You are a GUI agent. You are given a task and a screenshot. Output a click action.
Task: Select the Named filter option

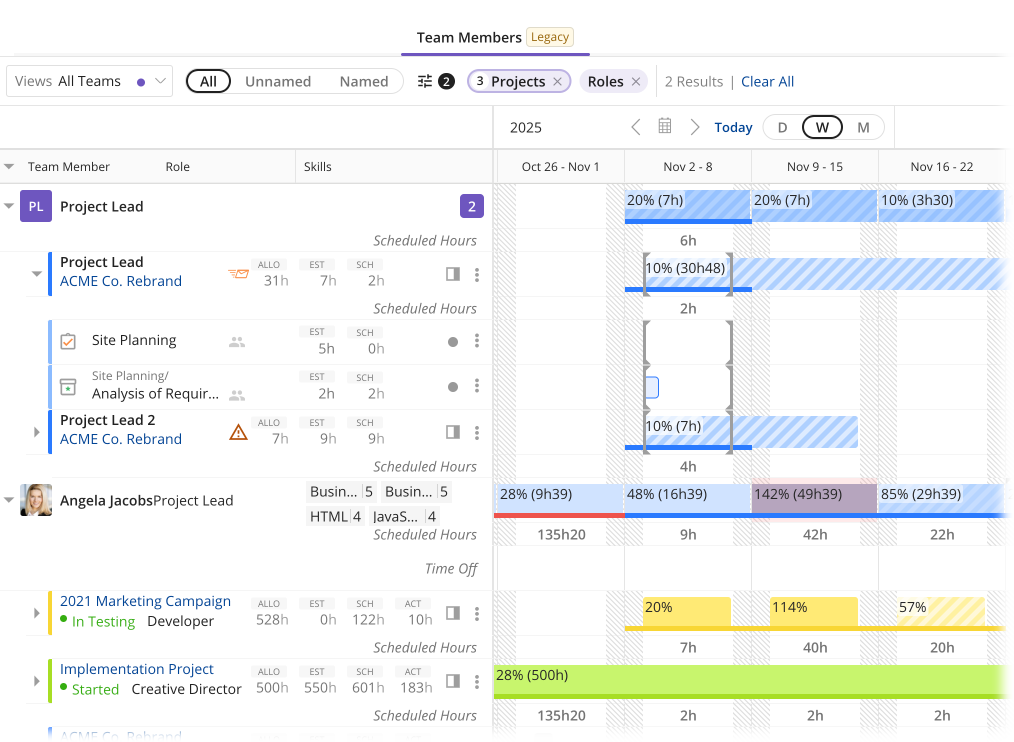click(364, 82)
